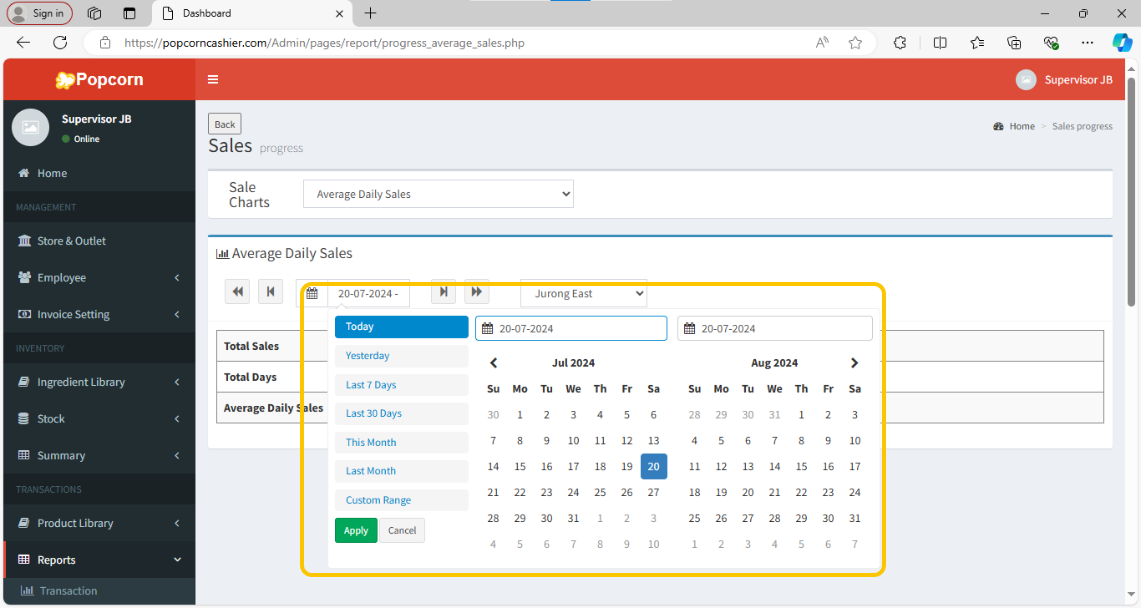Click the rewind double-arrow date button
Viewport: 1141px width, 608px height.
pos(237,292)
